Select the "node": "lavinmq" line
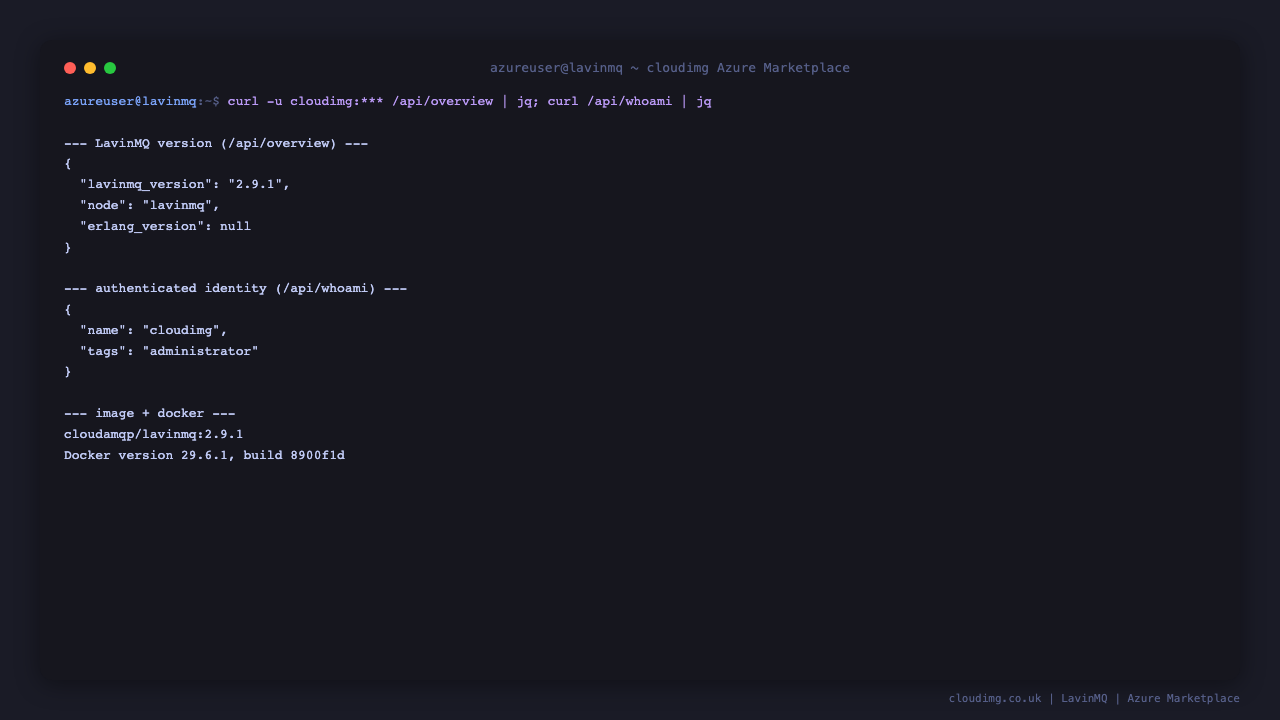 (150, 205)
